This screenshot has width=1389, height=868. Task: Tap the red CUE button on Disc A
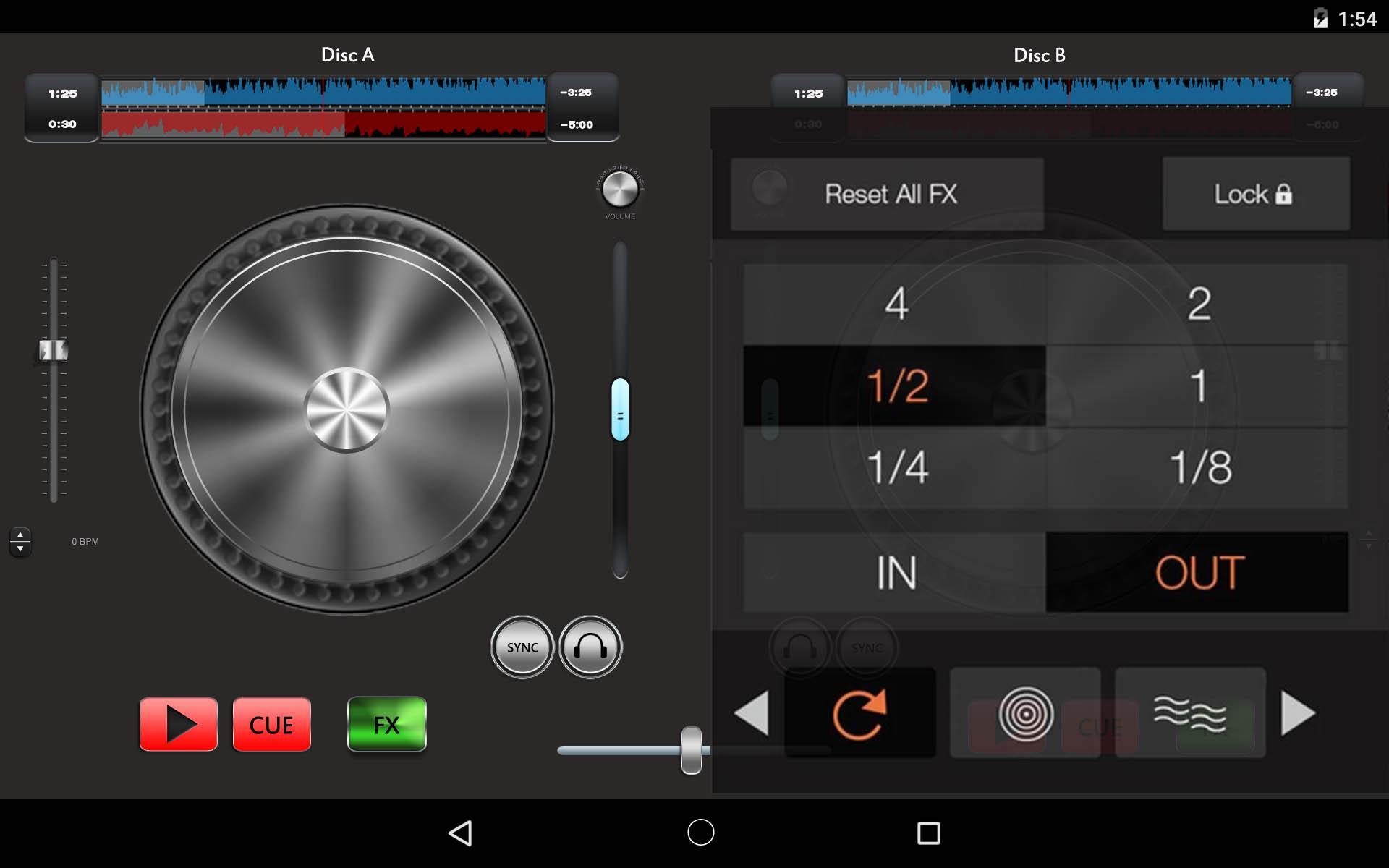click(271, 724)
